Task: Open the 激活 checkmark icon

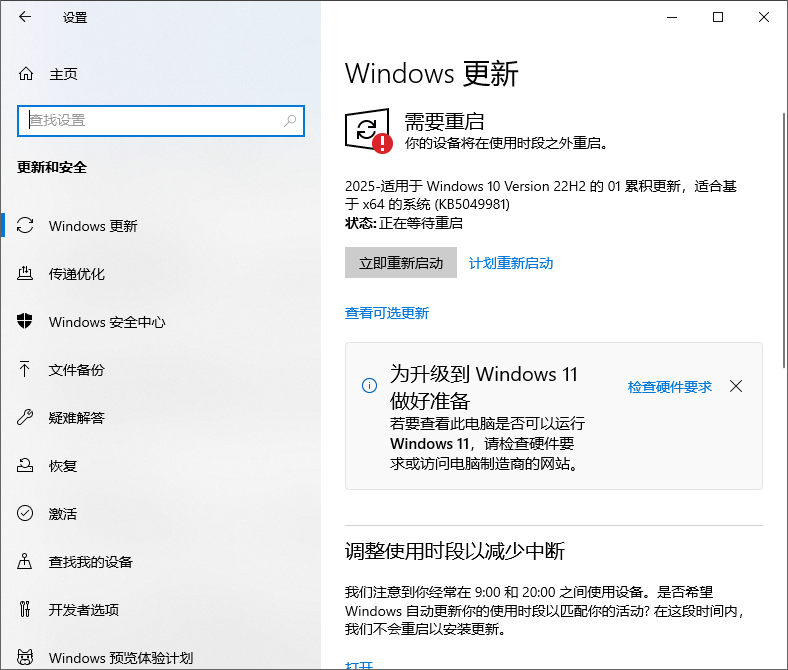Action: (25, 513)
